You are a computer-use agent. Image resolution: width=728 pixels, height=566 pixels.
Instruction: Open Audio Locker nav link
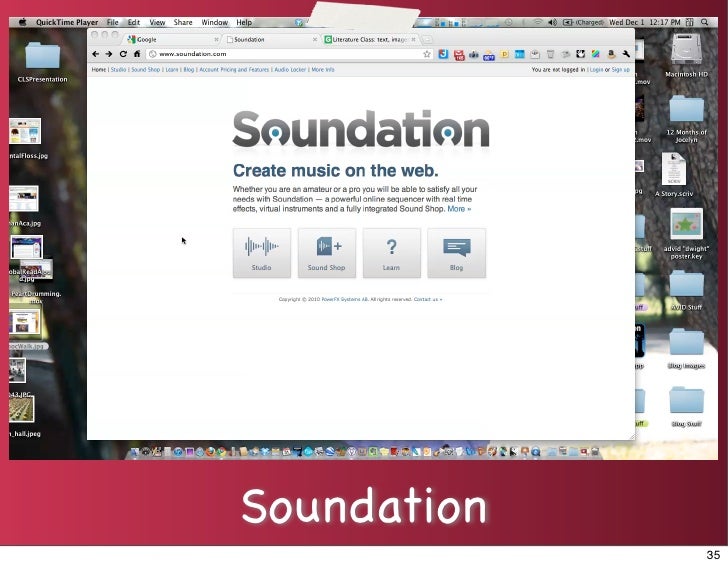pos(290,70)
